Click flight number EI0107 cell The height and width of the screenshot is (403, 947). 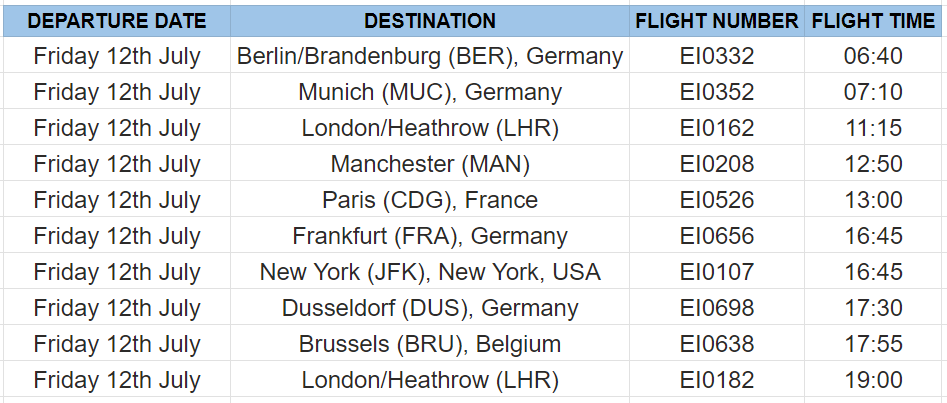coord(717,271)
